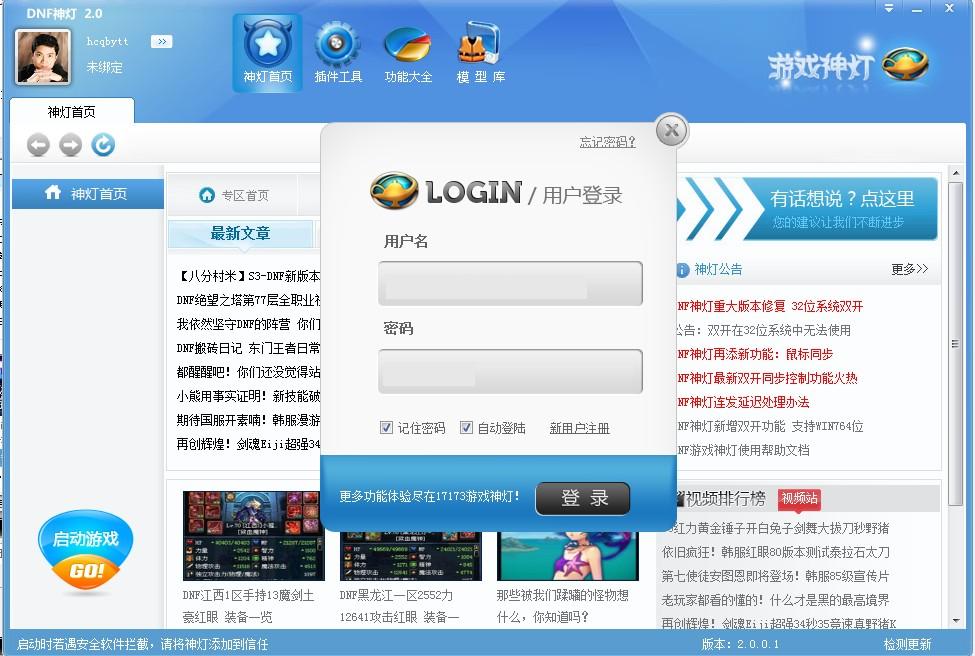Open the 模型库 life vest icon
The height and width of the screenshot is (656, 975).
click(480, 53)
